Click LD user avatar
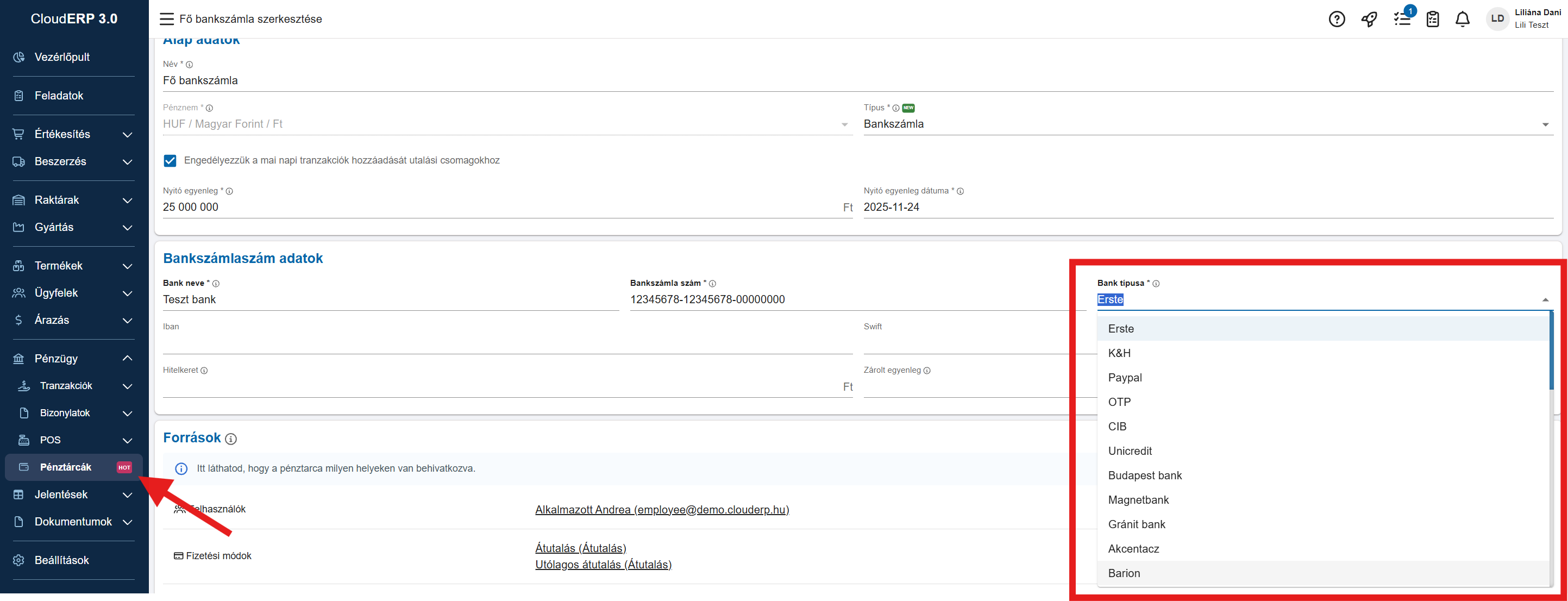The width and height of the screenshot is (1568, 601). [x=1497, y=19]
